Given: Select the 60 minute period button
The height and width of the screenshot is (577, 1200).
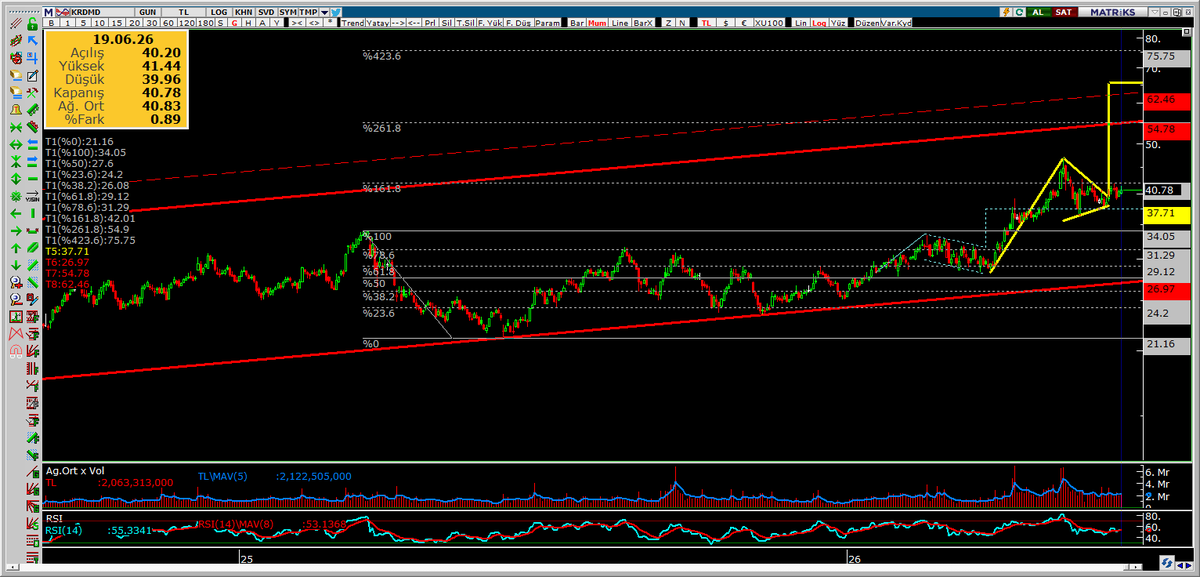Looking at the screenshot, I should (x=168, y=23).
